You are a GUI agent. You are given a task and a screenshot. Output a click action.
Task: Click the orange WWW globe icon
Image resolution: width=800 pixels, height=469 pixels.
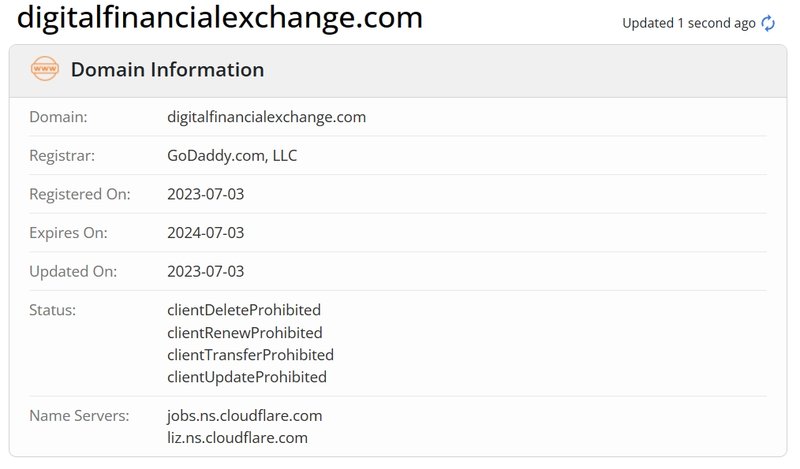(45, 70)
